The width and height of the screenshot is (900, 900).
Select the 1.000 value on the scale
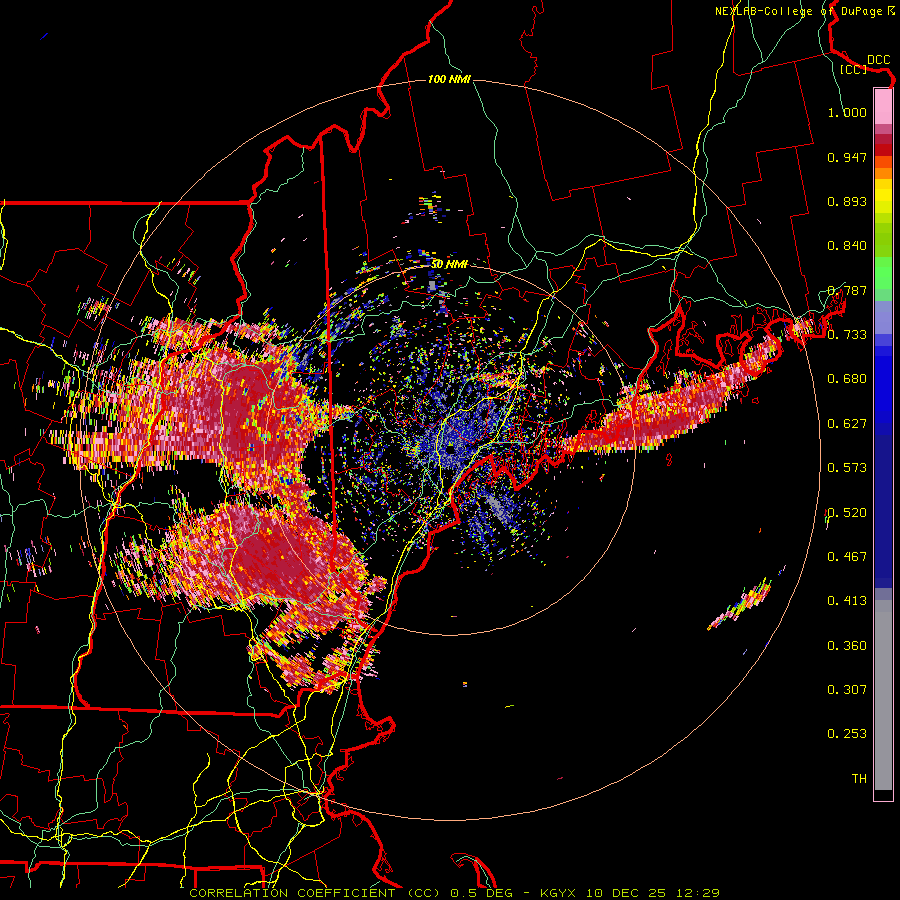tap(847, 112)
